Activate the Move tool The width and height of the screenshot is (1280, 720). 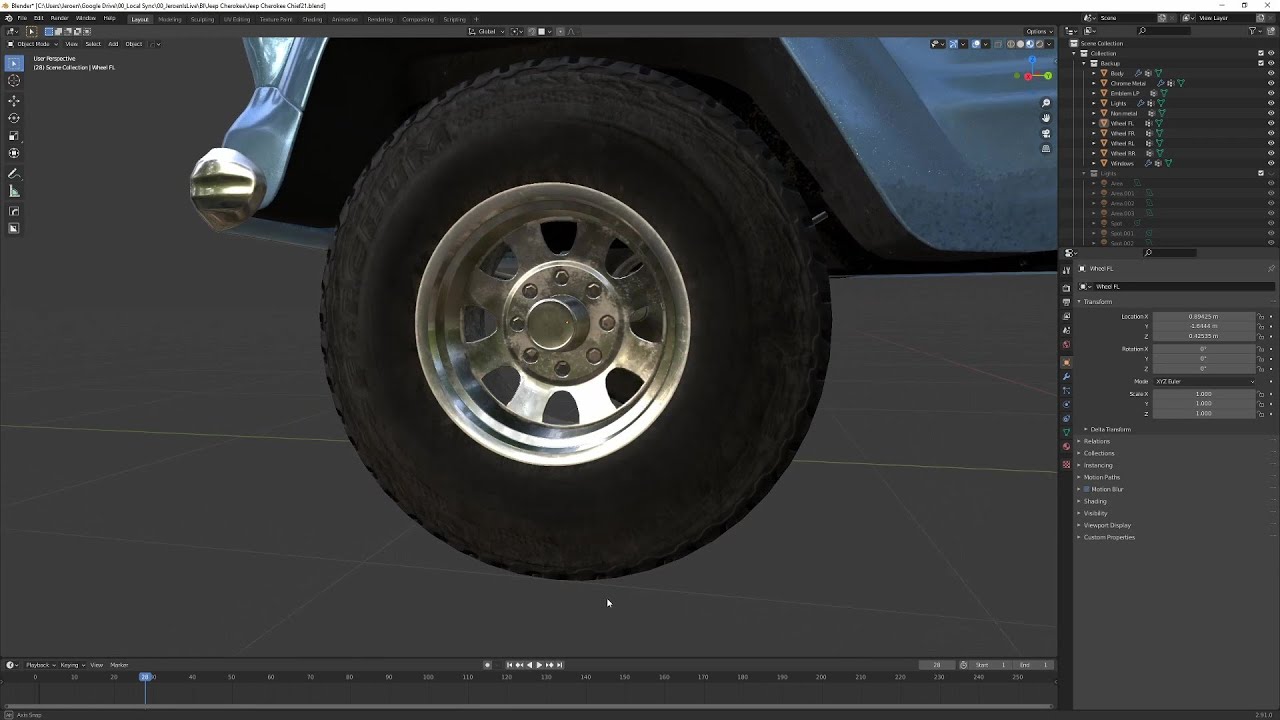coord(14,101)
